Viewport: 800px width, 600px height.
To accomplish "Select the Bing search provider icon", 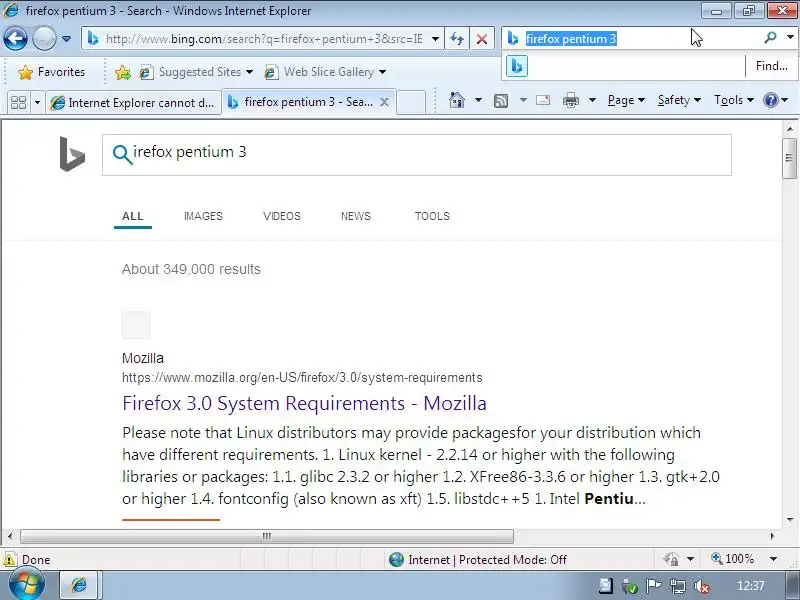I will [516, 66].
